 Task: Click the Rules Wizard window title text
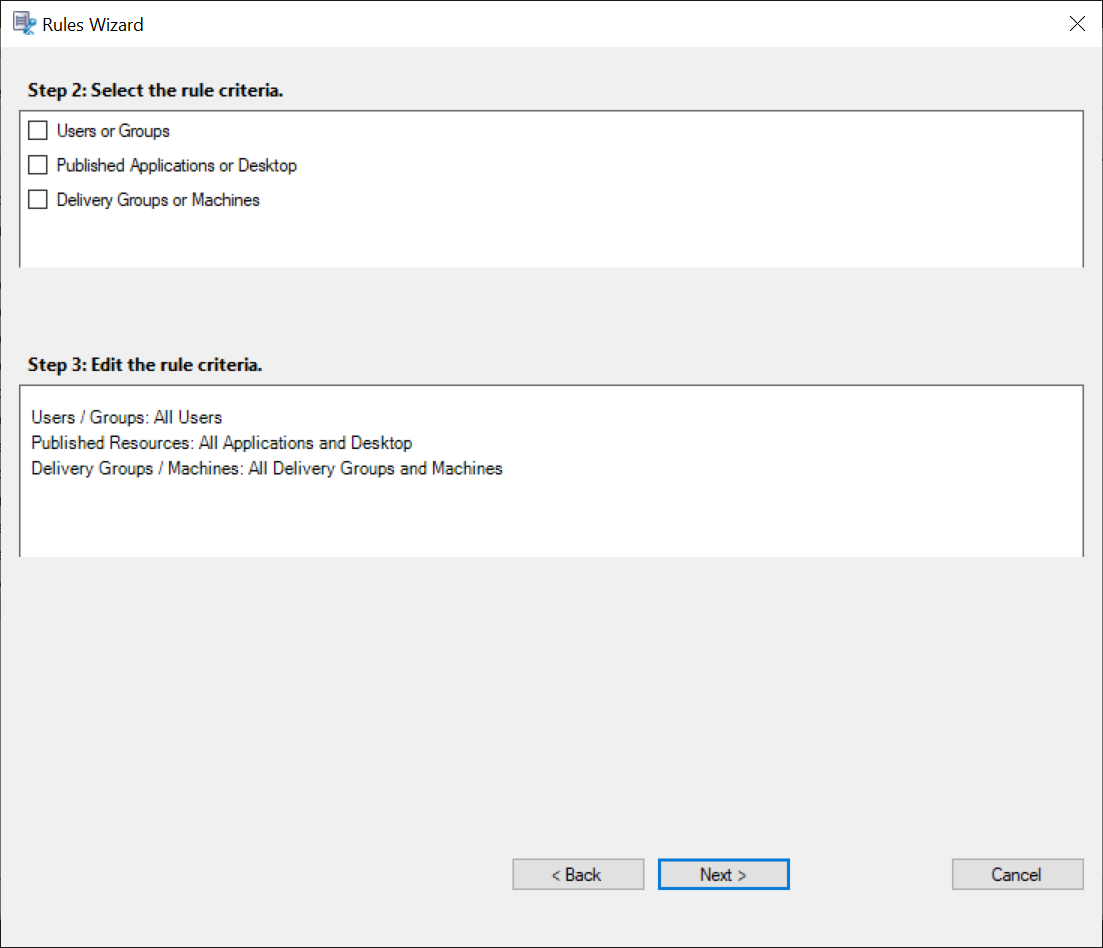(92, 23)
